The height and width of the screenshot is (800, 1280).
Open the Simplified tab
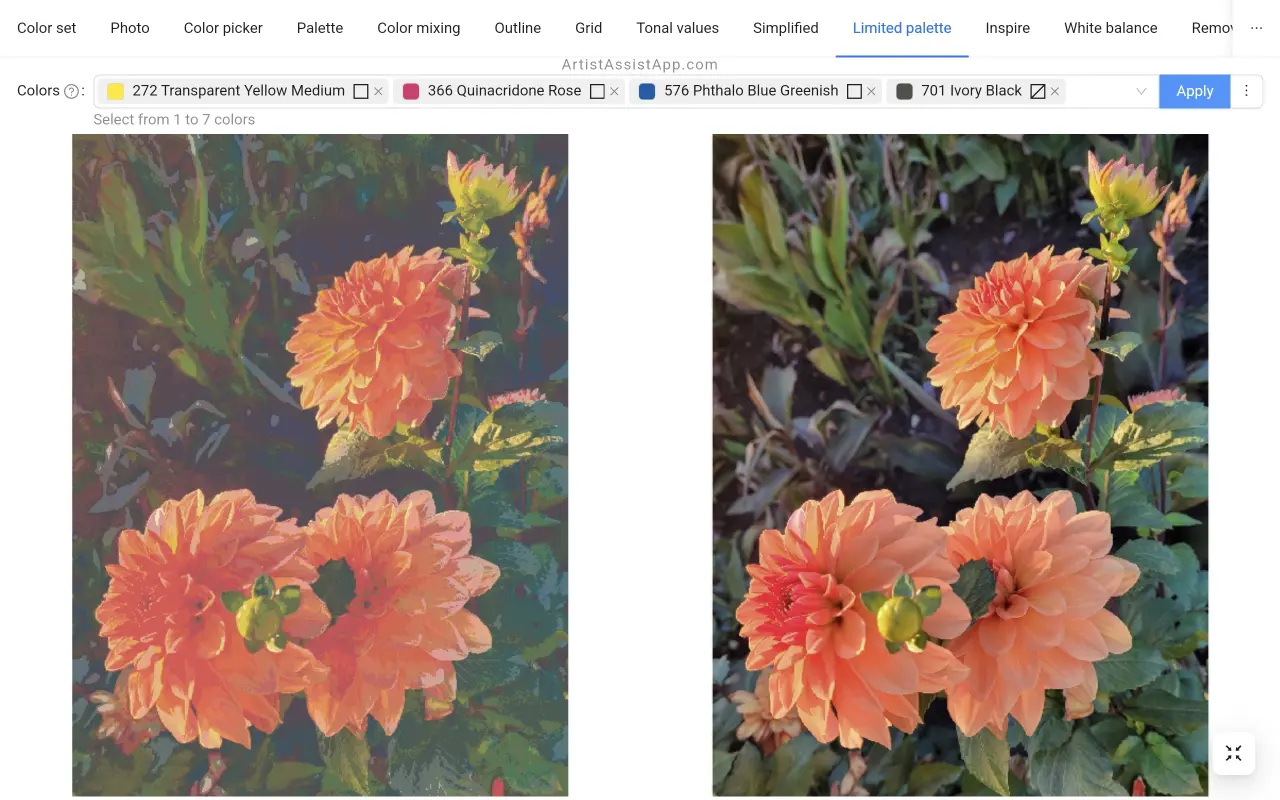[x=786, y=28]
